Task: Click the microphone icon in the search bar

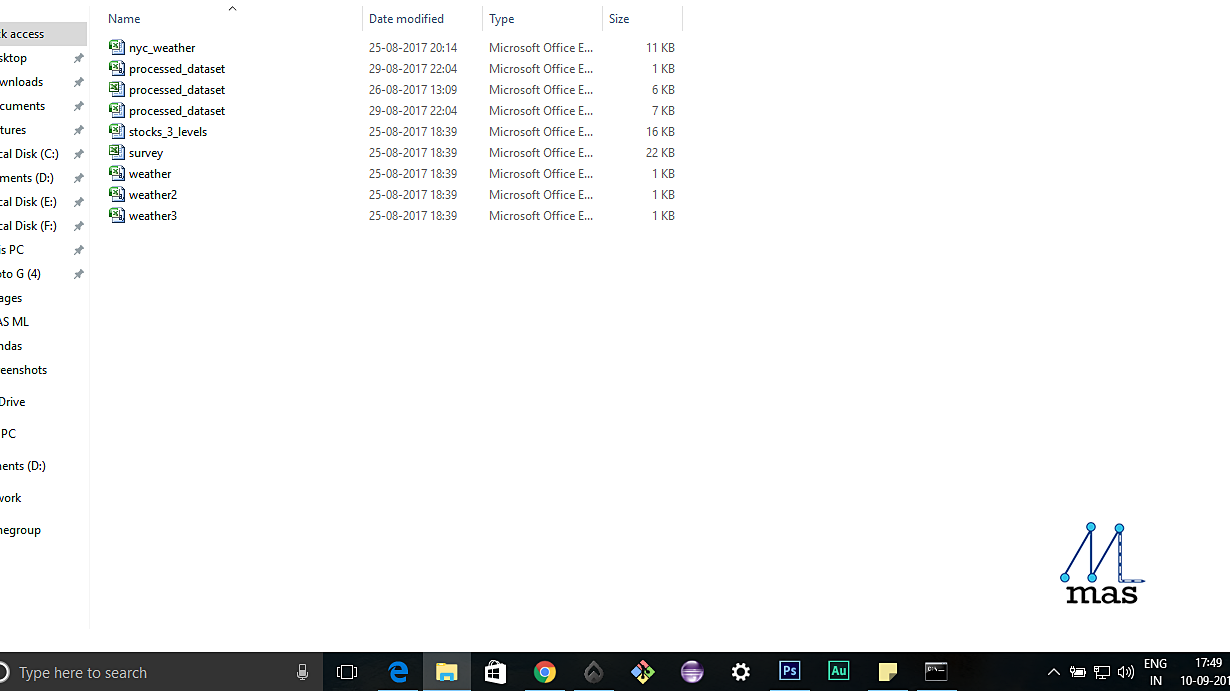Action: (x=303, y=671)
